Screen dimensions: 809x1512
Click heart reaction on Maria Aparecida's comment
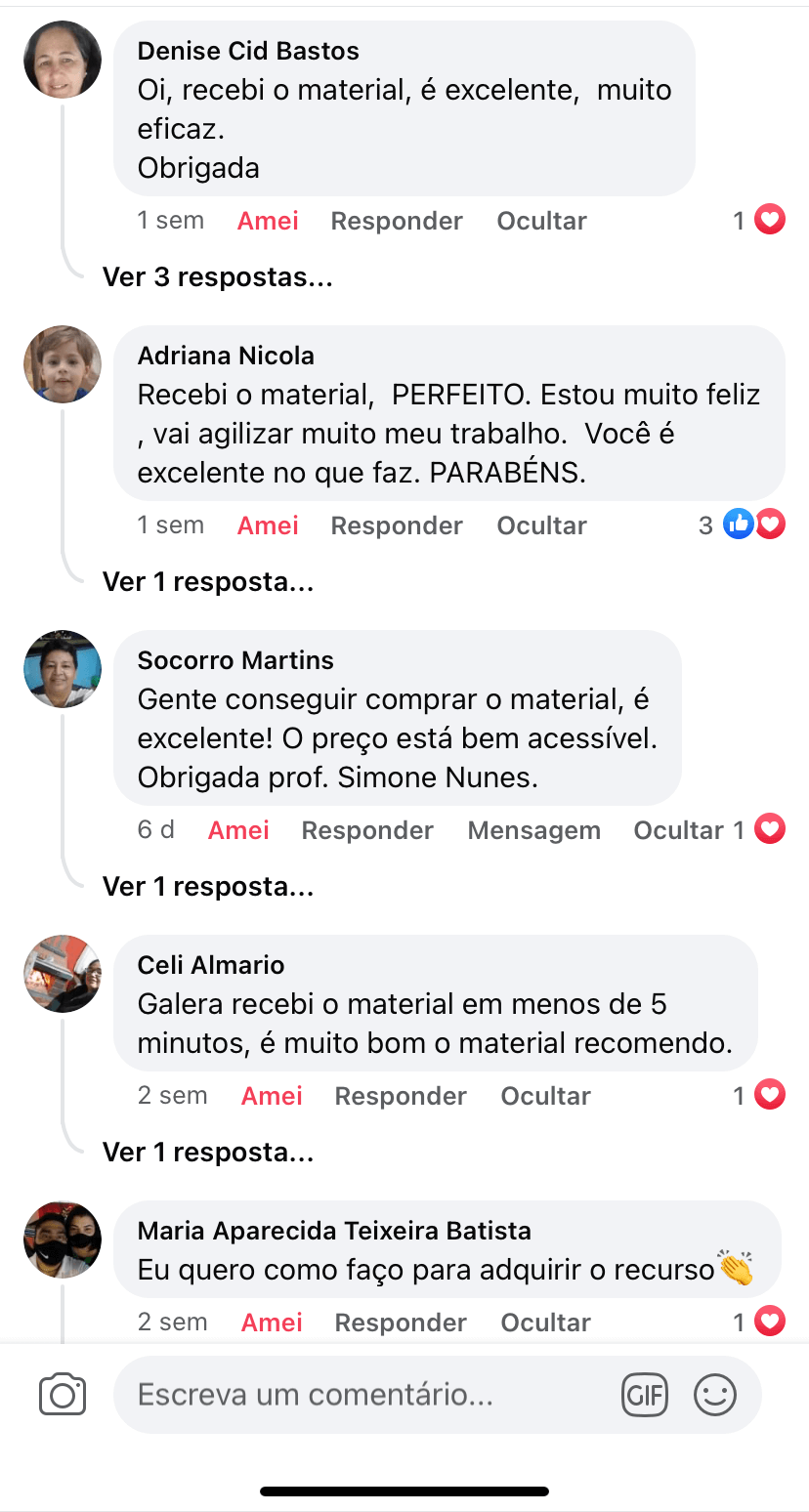(x=770, y=1323)
